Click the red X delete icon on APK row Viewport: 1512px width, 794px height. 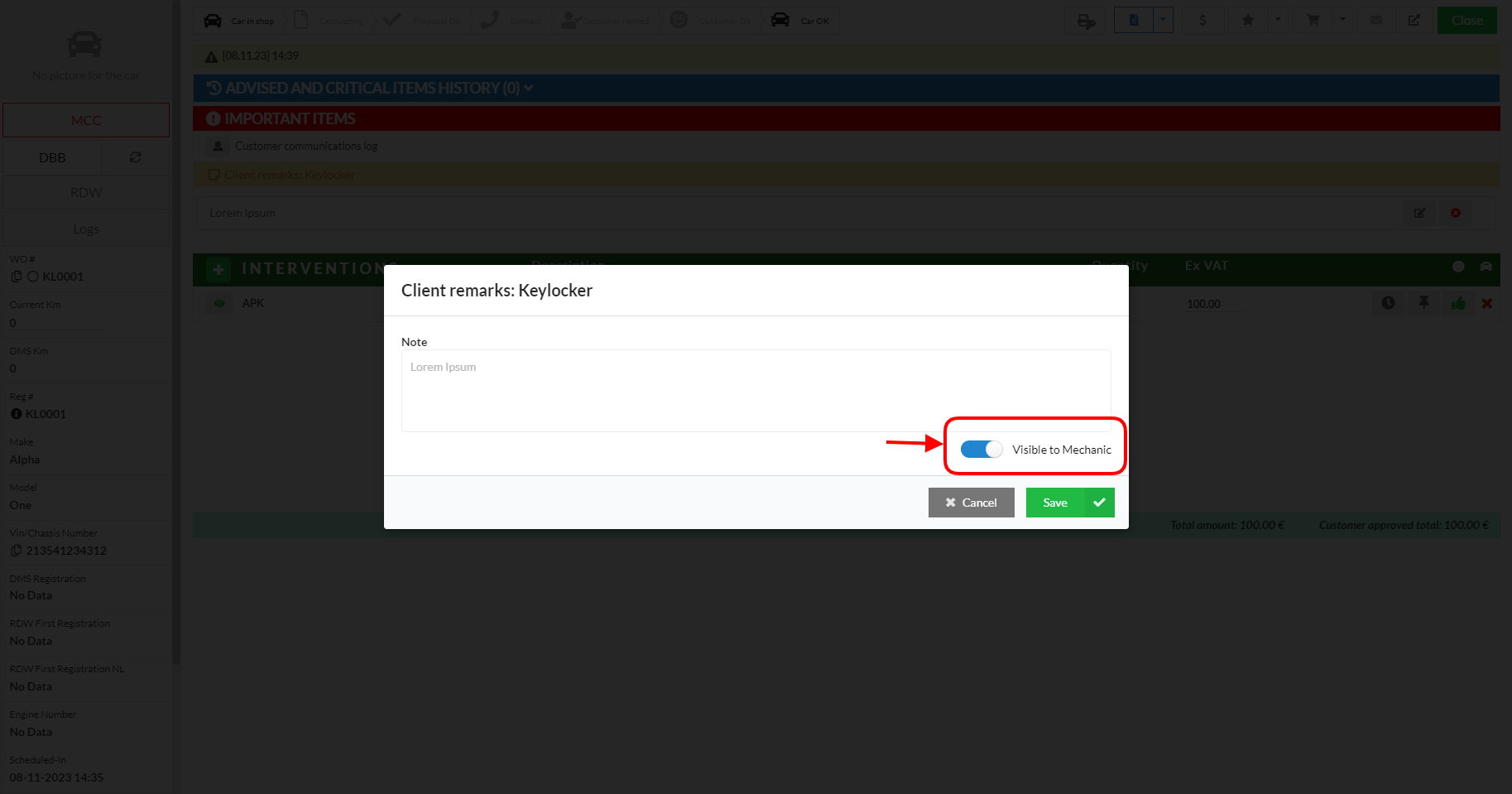pyautogui.click(x=1486, y=304)
